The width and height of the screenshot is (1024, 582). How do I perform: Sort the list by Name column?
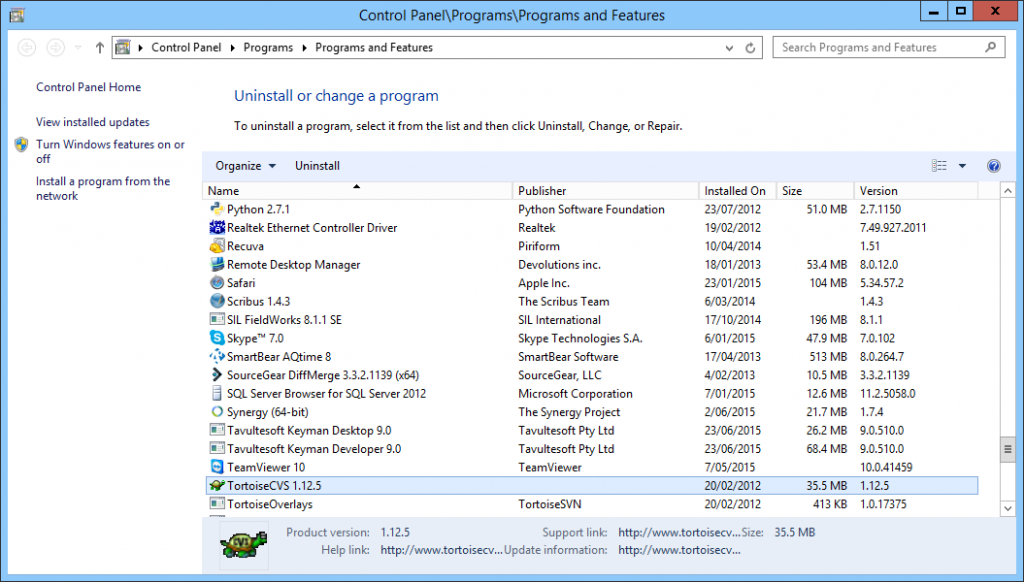pyautogui.click(x=357, y=191)
